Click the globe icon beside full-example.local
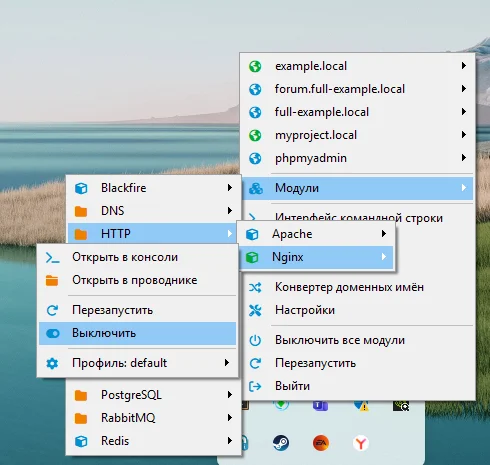The image size is (490, 465). point(255,112)
